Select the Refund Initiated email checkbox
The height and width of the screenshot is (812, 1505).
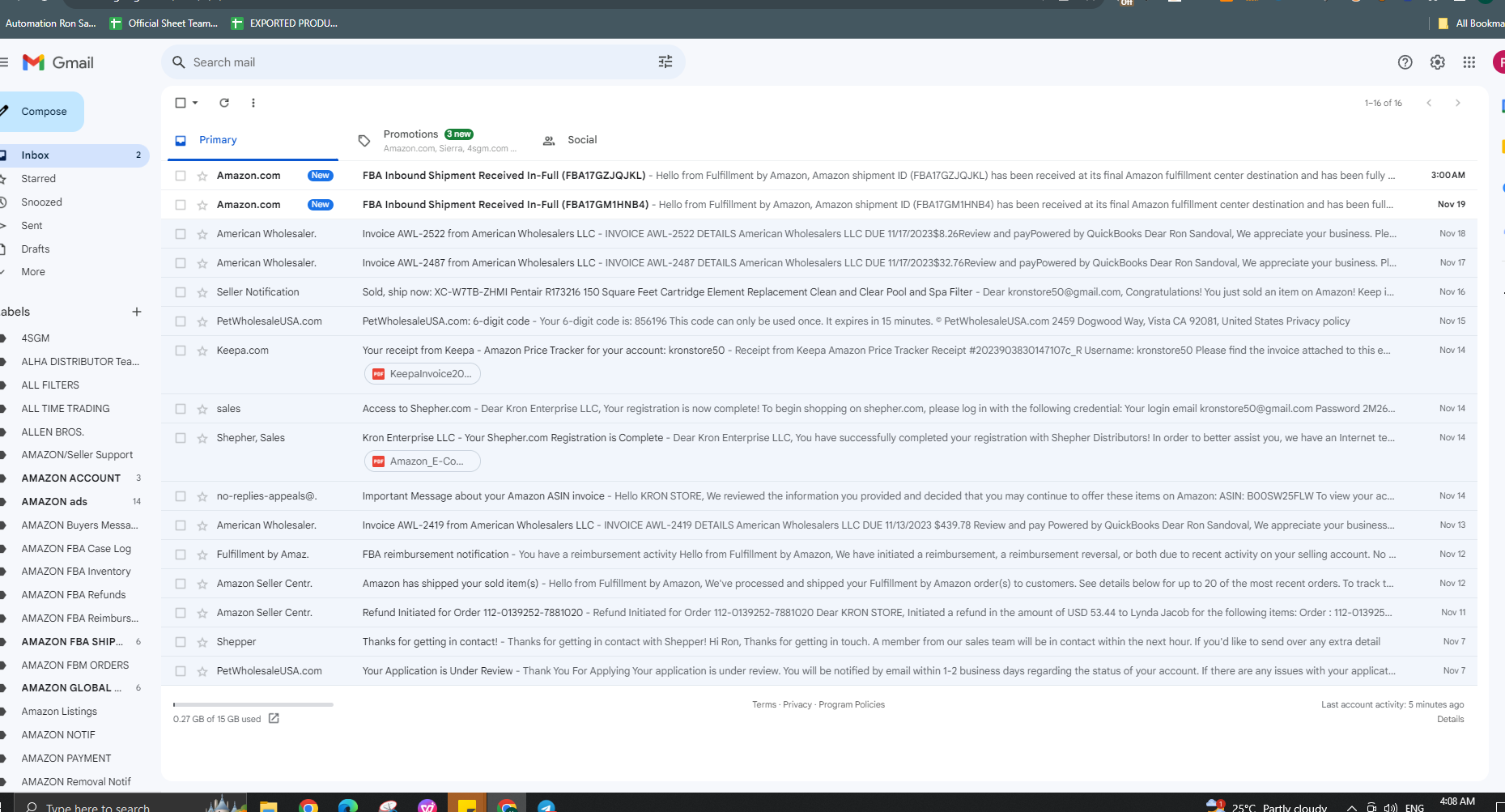point(181,613)
